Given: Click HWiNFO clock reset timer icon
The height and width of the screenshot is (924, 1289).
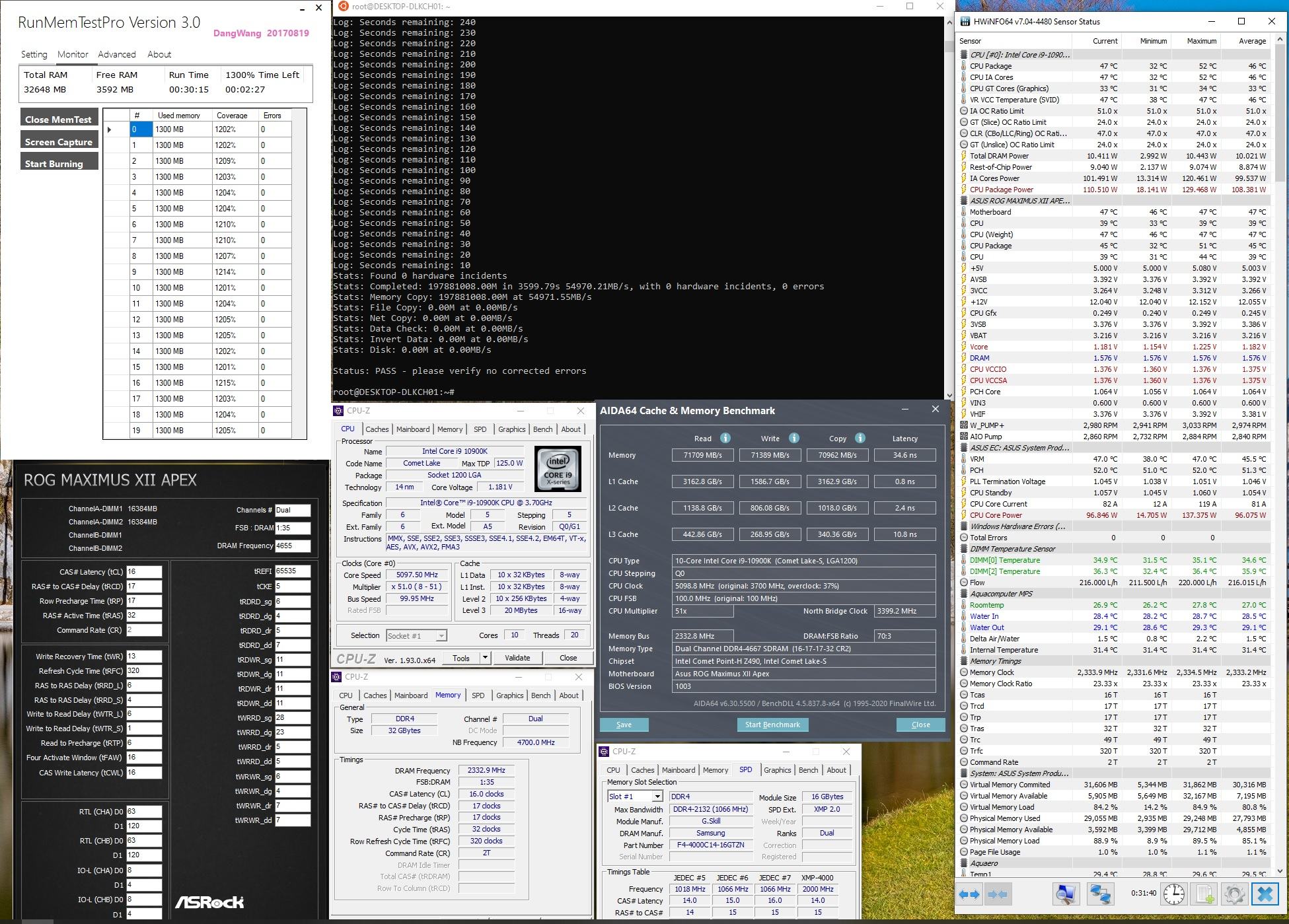Looking at the screenshot, I should [x=1173, y=894].
